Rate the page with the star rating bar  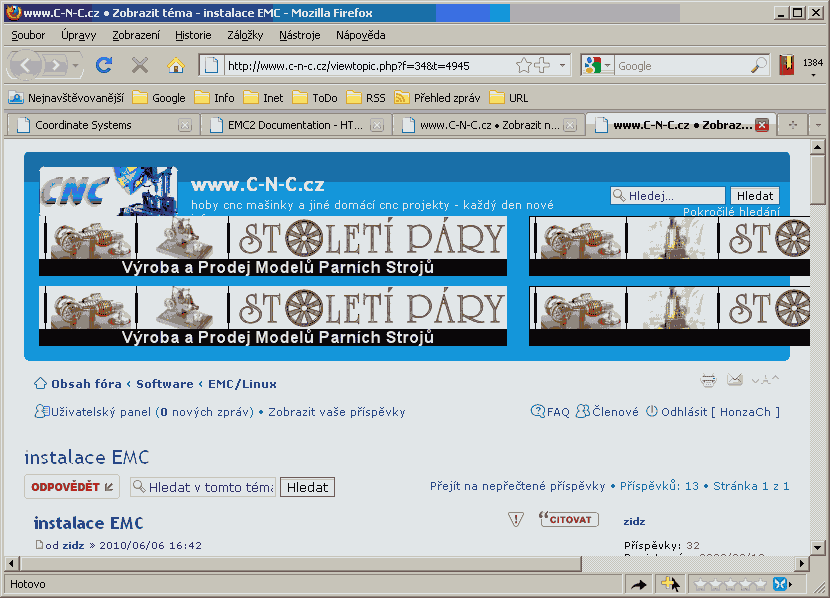tap(730, 584)
